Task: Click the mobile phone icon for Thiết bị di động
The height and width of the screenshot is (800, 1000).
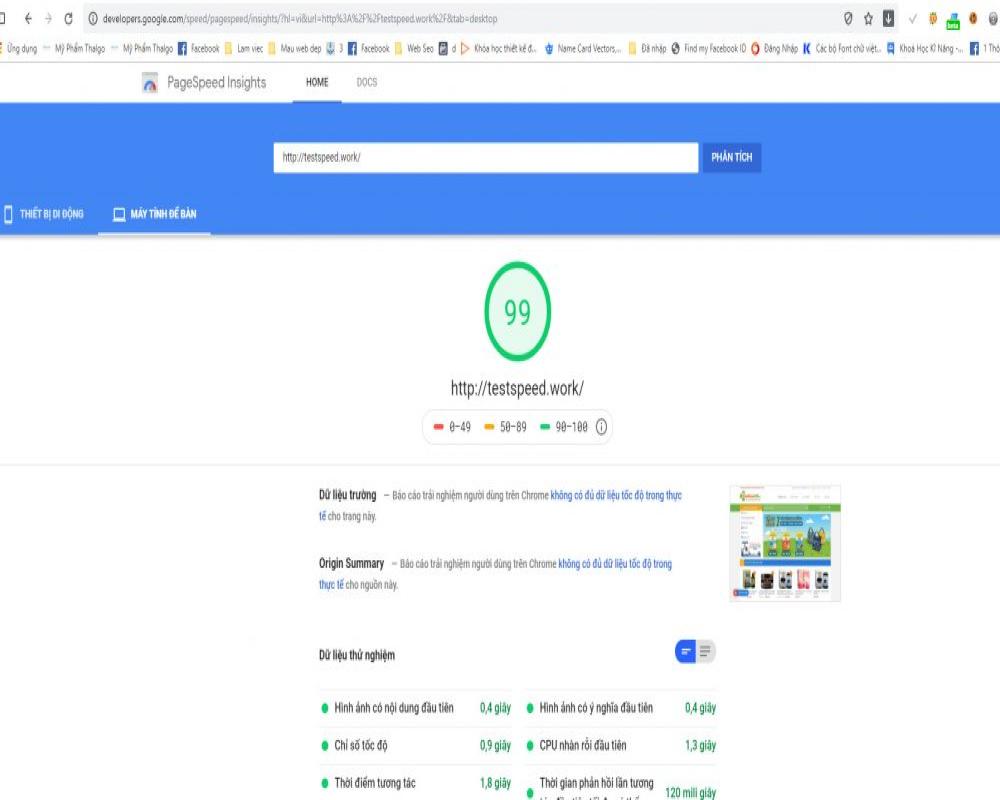Action: point(8,214)
